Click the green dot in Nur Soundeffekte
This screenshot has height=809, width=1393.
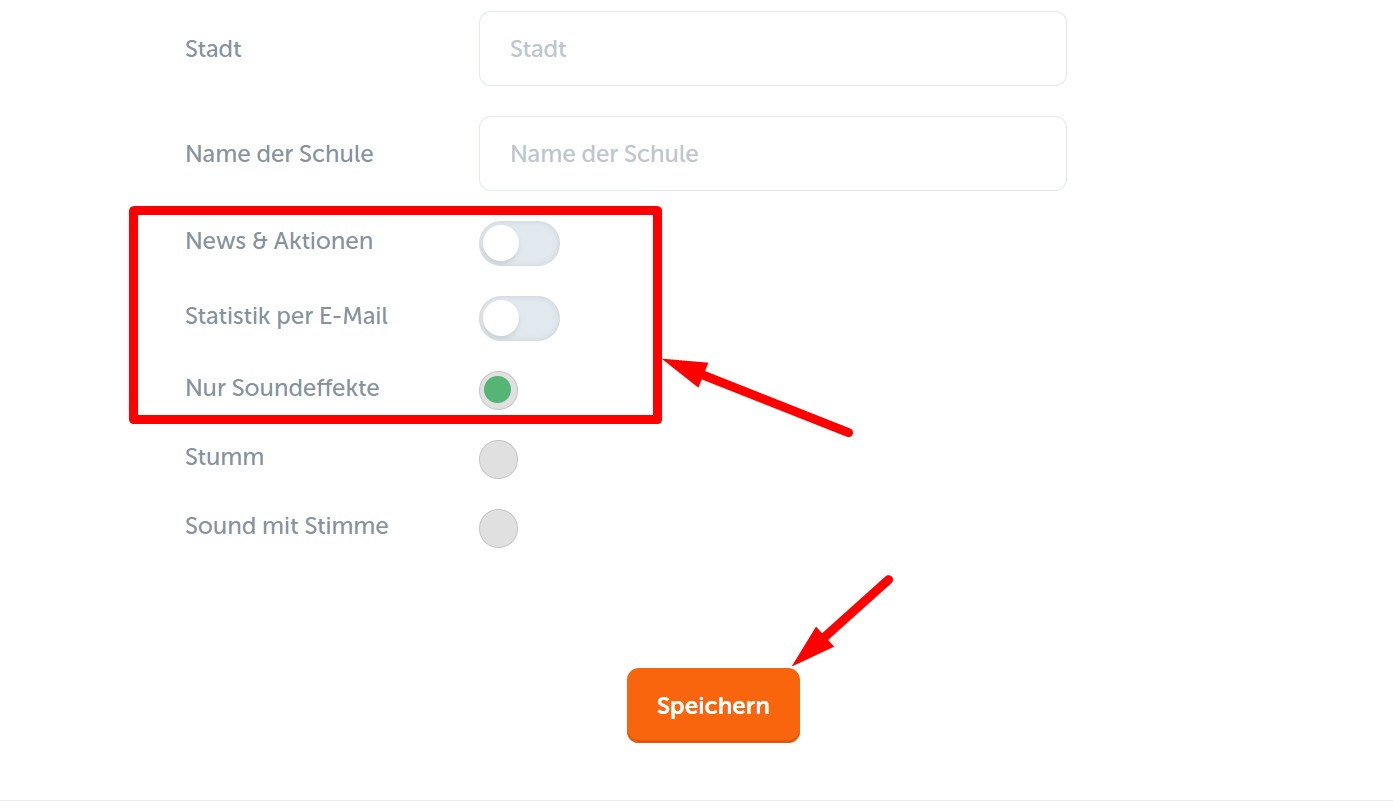point(498,390)
